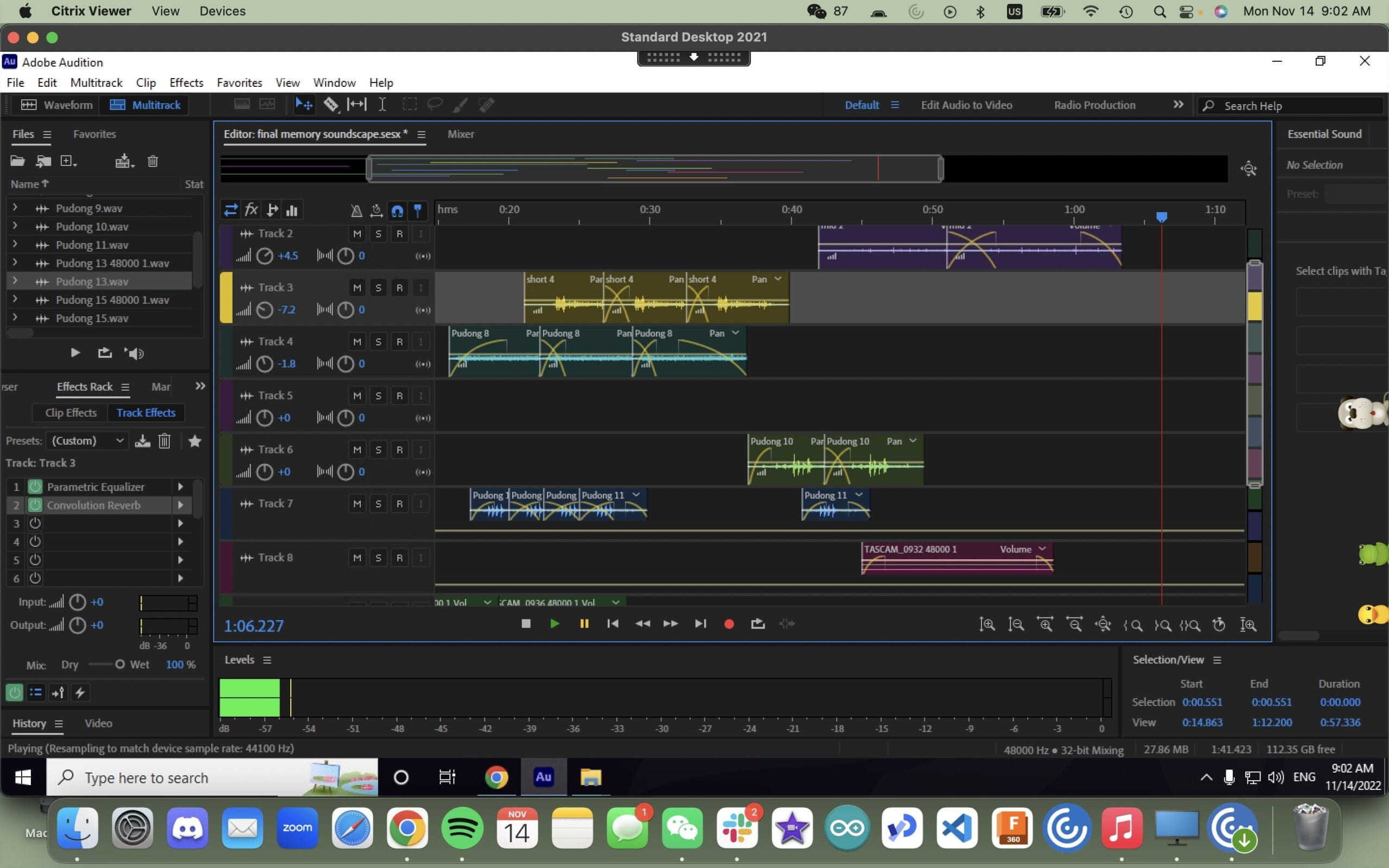Toggle power for Convolution Reverb effect
The width and height of the screenshot is (1389, 868).
[35, 505]
